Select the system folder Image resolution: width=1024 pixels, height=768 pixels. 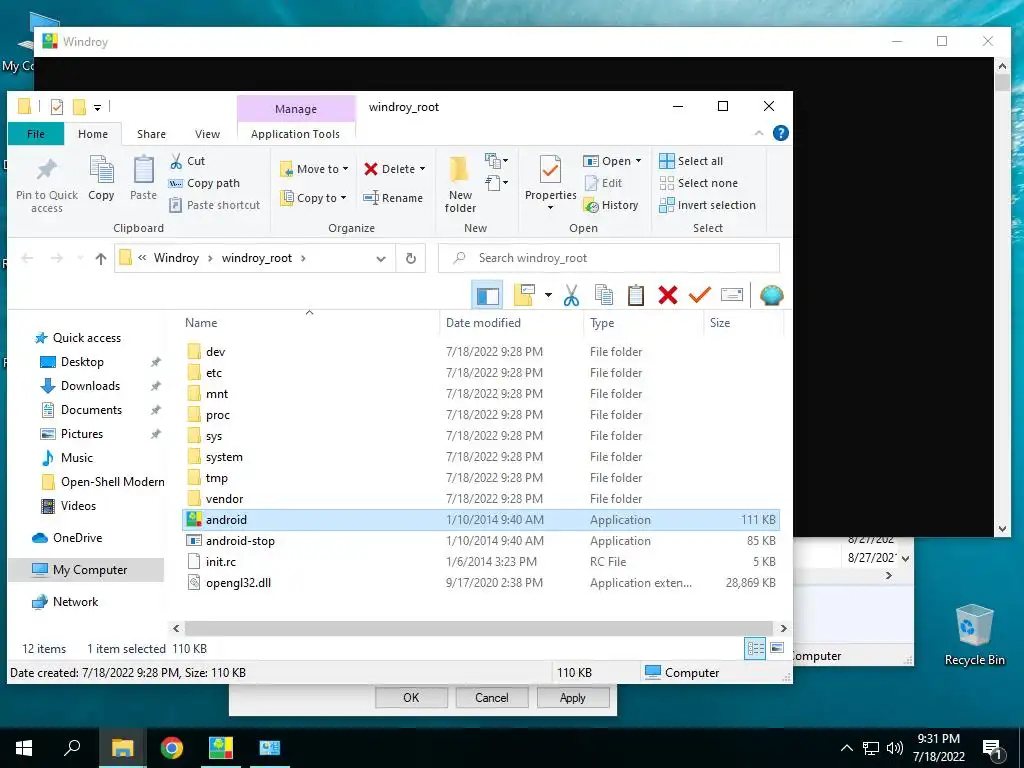pos(480,456)
